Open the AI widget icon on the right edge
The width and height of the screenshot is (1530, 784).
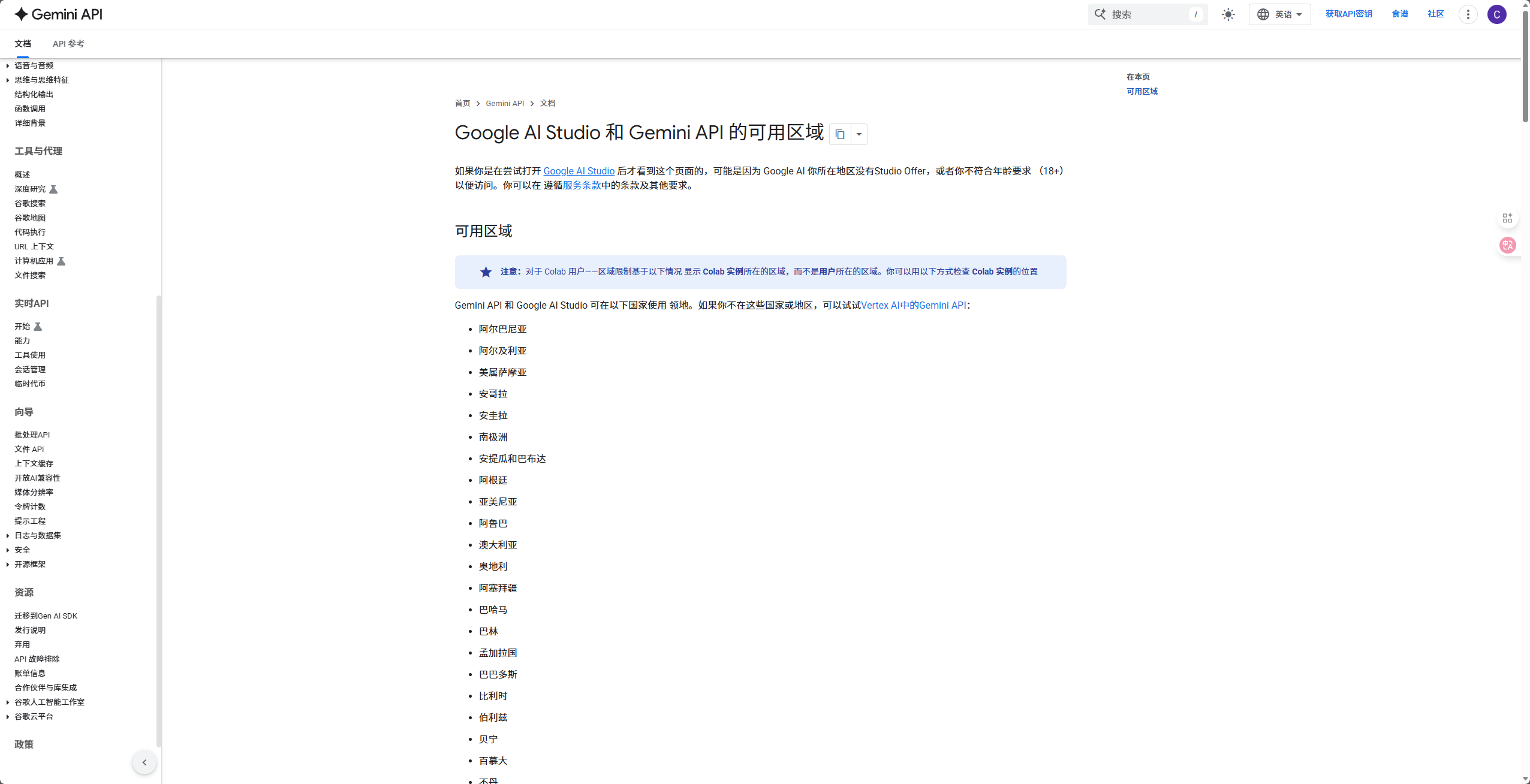[1507, 218]
